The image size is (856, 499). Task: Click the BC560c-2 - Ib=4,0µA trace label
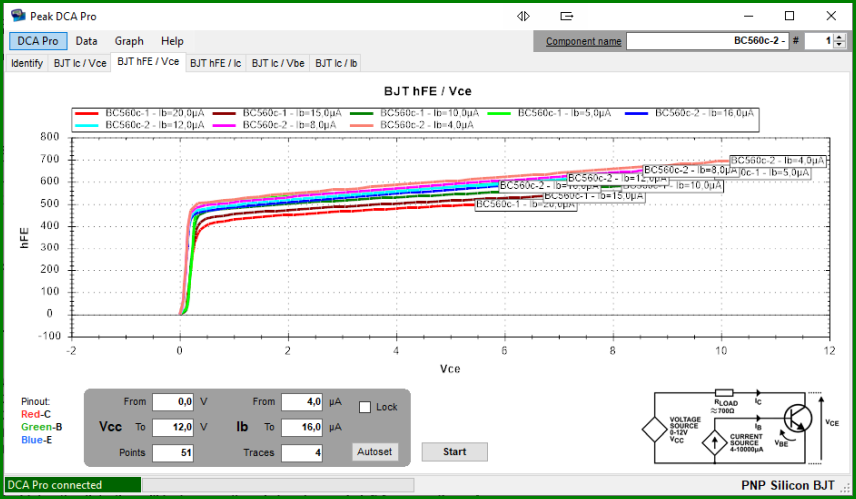(777, 161)
